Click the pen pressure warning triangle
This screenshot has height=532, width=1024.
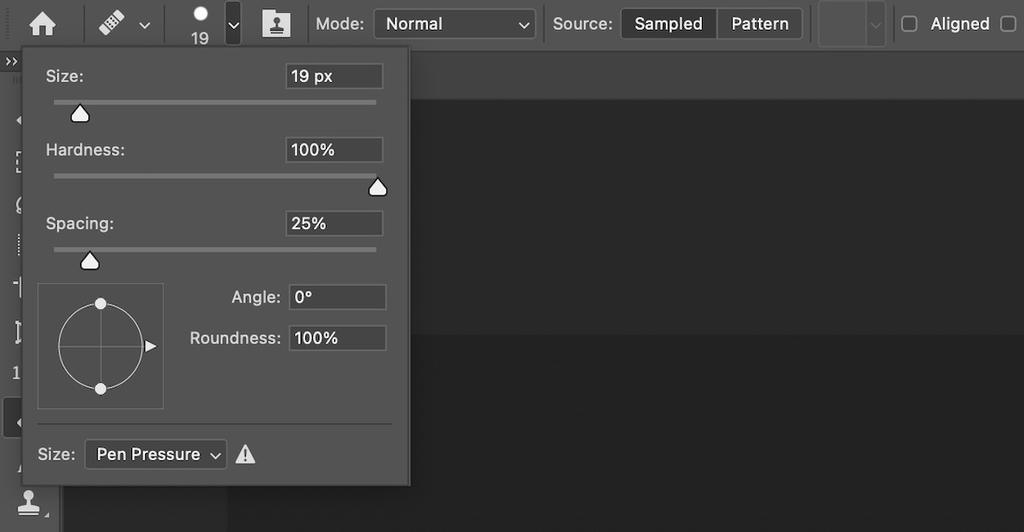click(245, 454)
